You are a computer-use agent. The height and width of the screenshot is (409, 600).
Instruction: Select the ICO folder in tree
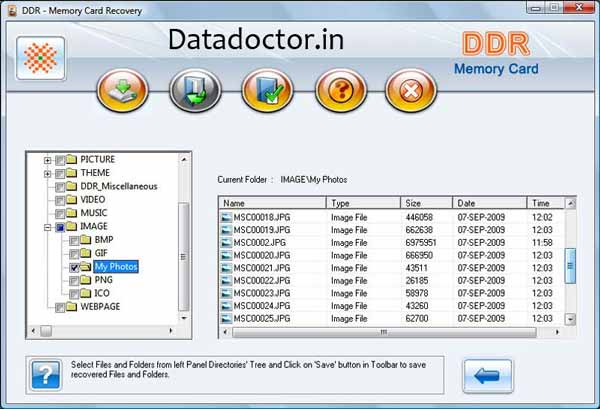102,293
